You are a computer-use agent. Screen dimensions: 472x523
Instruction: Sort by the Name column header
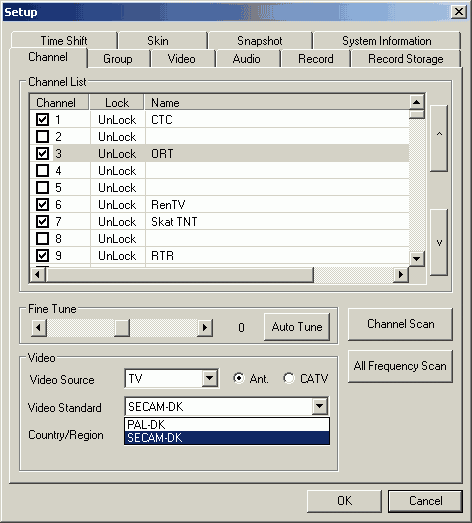coord(277,102)
